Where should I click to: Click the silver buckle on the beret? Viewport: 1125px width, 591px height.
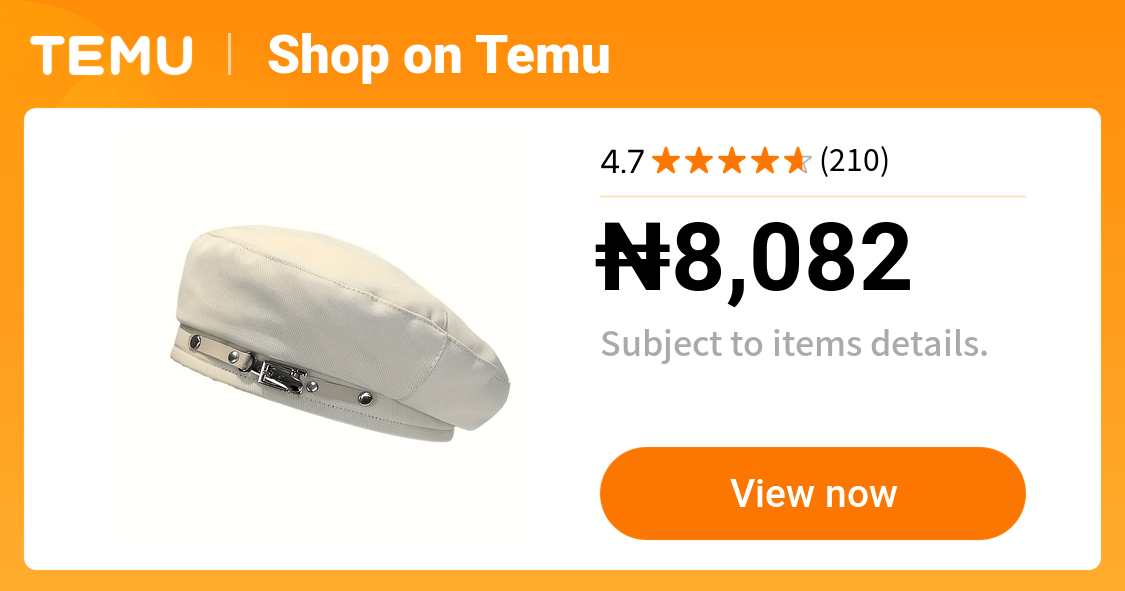point(280,377)
